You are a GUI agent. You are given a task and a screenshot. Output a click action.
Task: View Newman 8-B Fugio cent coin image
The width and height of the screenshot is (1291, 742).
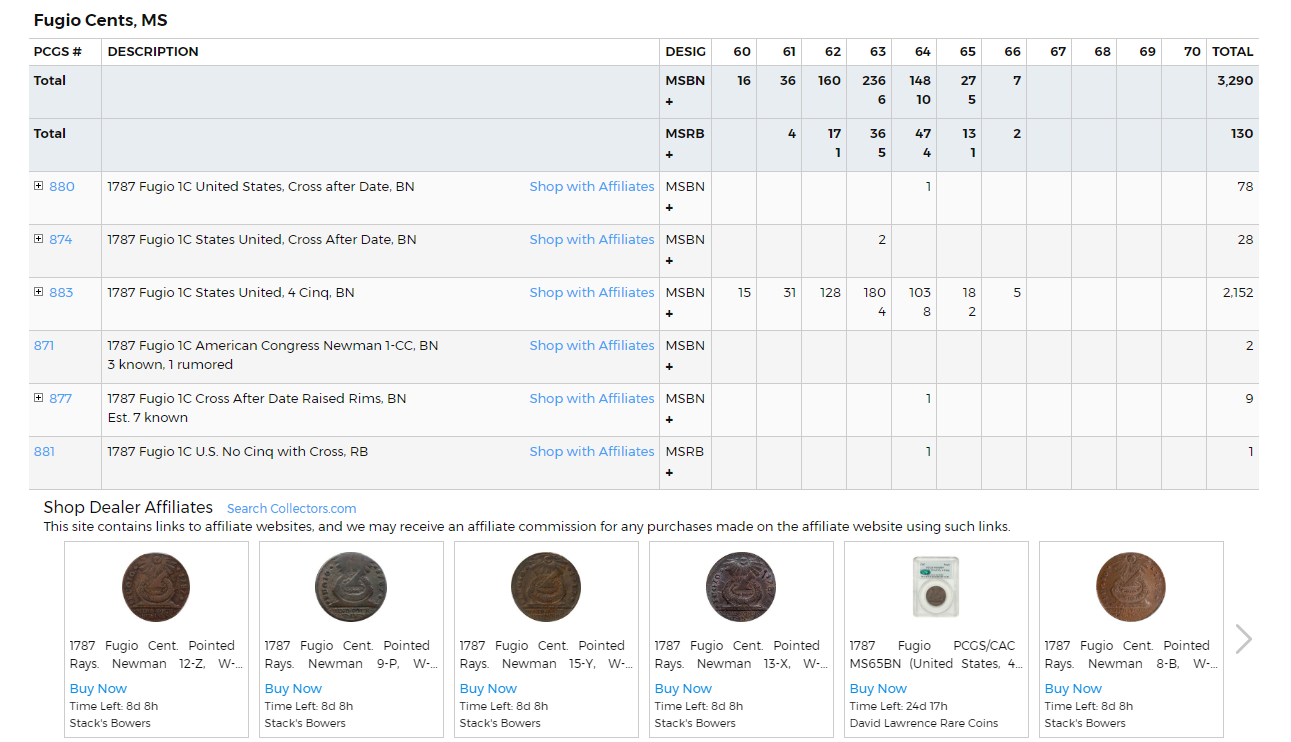pos(1131,587)
